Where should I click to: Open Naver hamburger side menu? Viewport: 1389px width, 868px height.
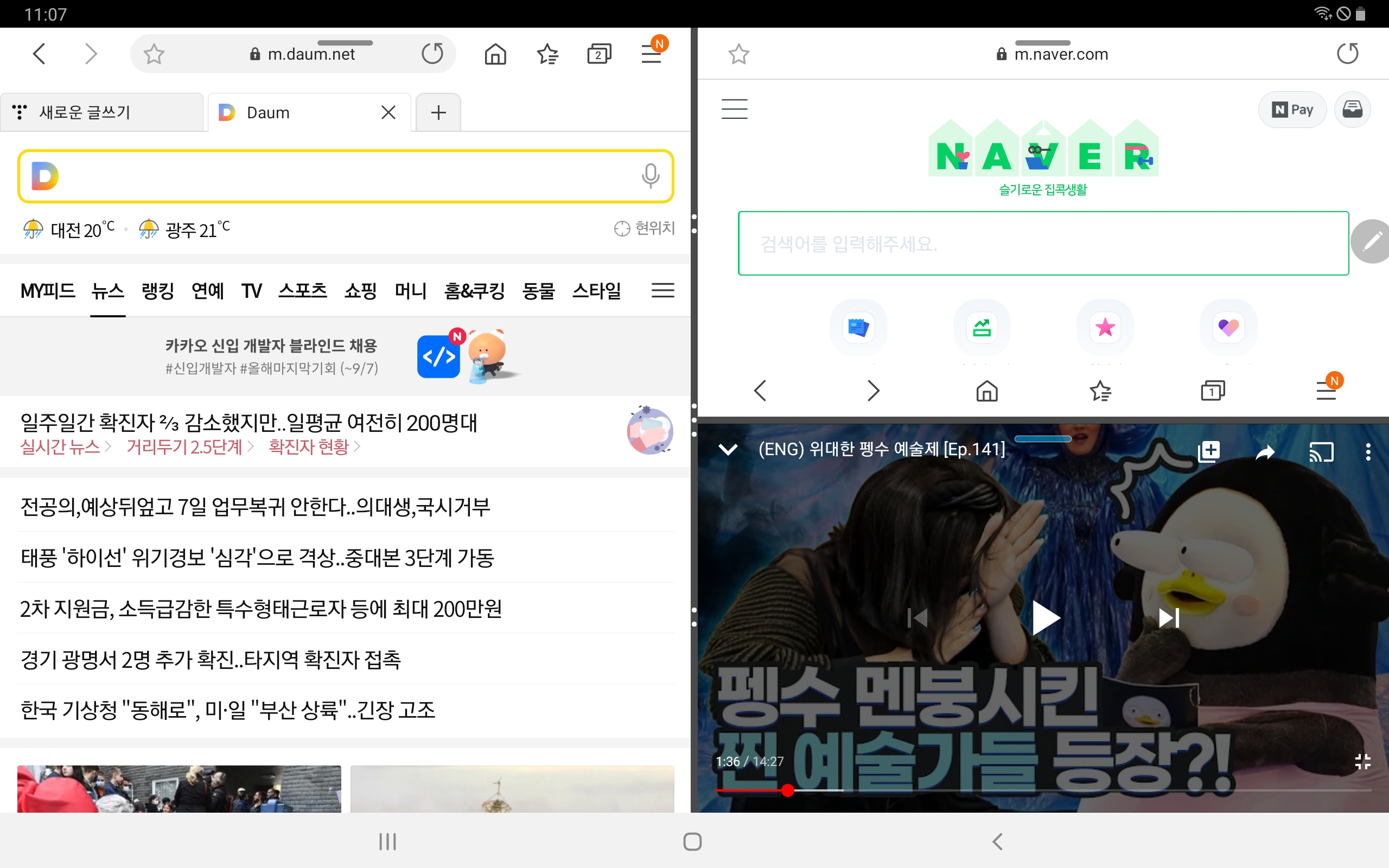click(734, 109)
